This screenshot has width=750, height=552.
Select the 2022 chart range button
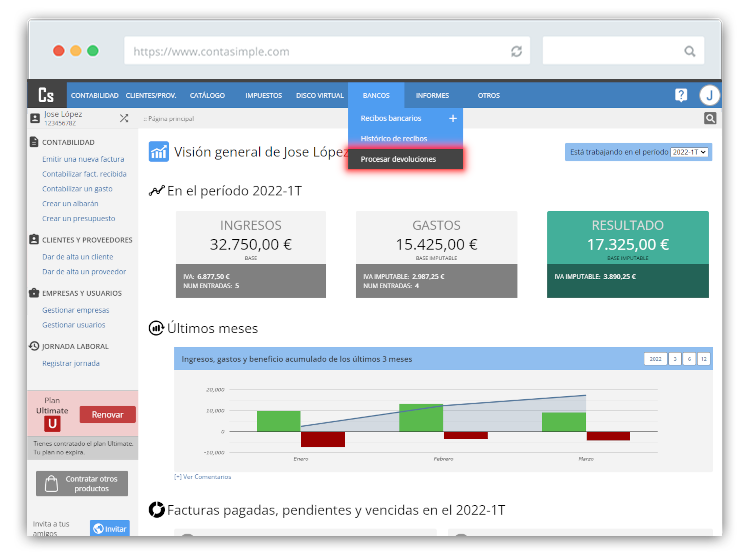[x=655, y=359]
